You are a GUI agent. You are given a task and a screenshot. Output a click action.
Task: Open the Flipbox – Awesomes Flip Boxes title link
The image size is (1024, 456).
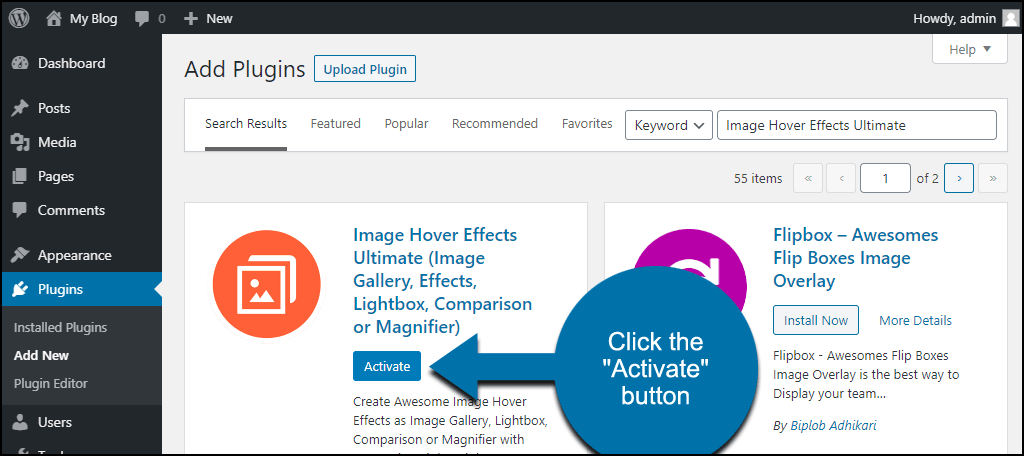[856, 258]
